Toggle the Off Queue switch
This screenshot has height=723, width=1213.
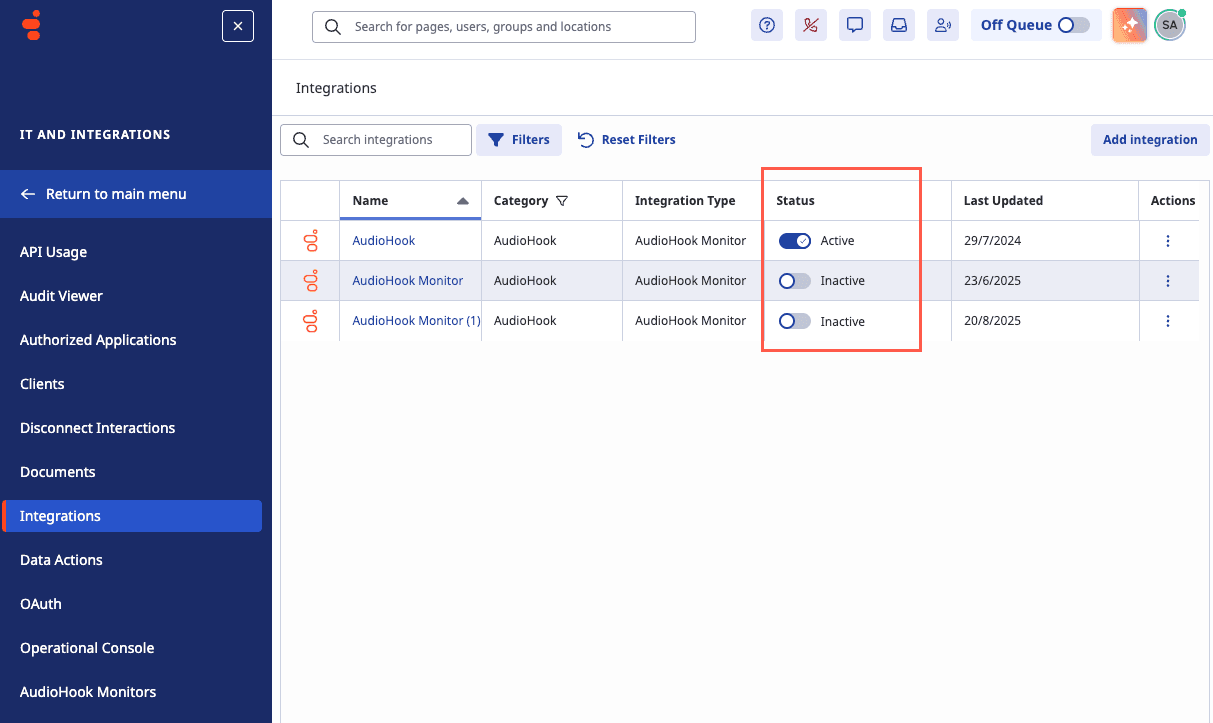click(1074, 25)
